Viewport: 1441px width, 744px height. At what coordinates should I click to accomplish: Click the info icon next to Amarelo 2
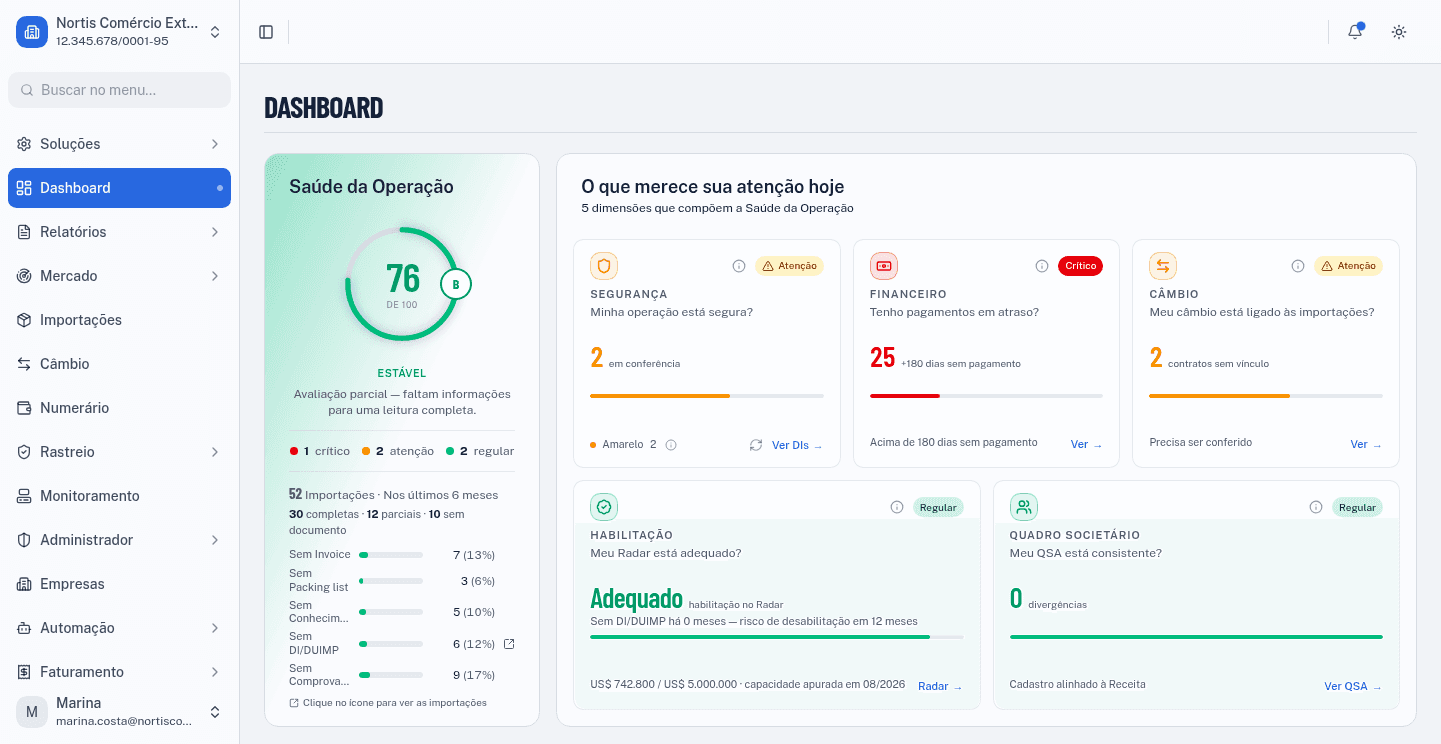coord(671,445)
